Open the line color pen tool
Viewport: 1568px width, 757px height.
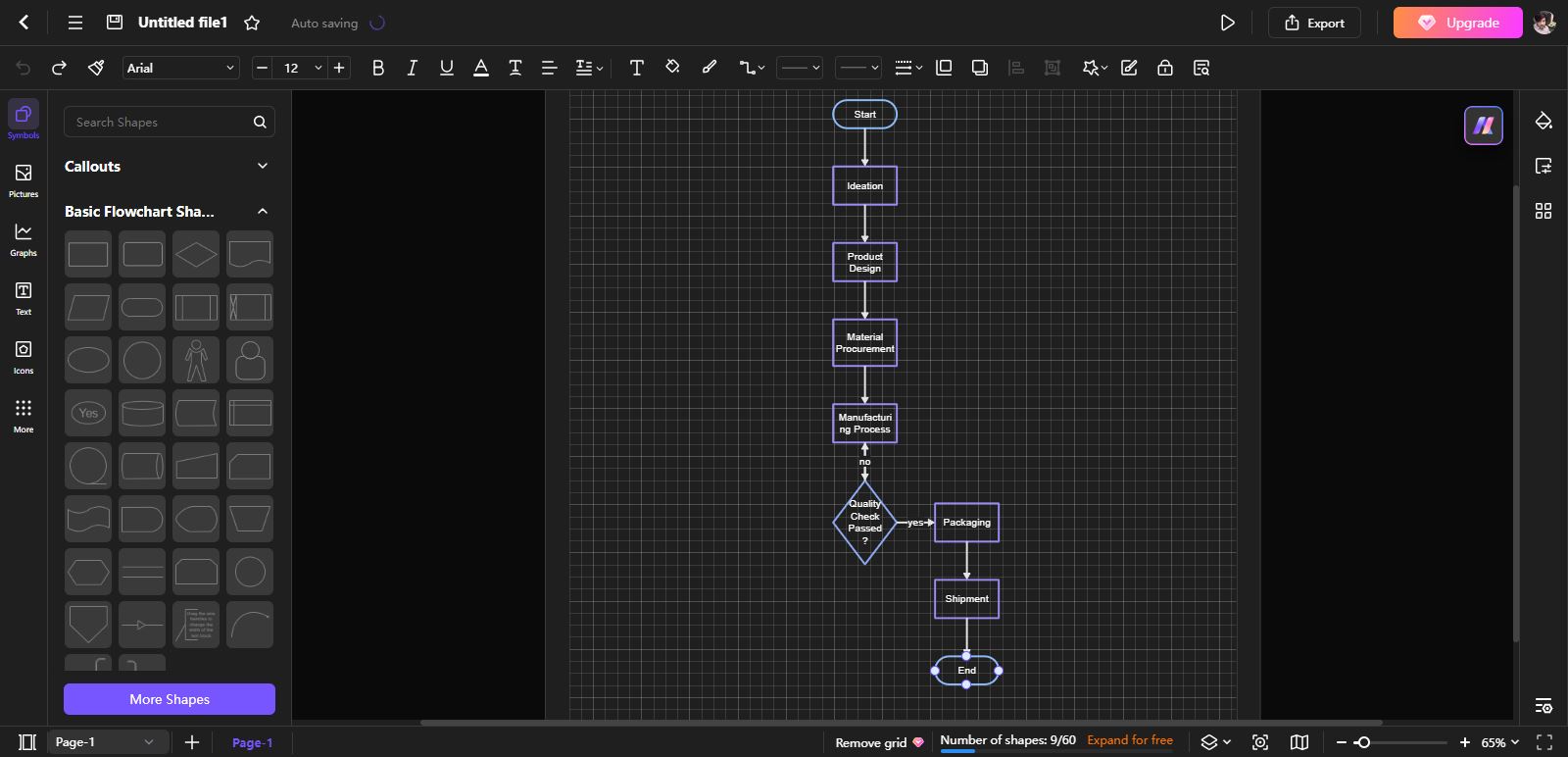(x=710, y=67)
